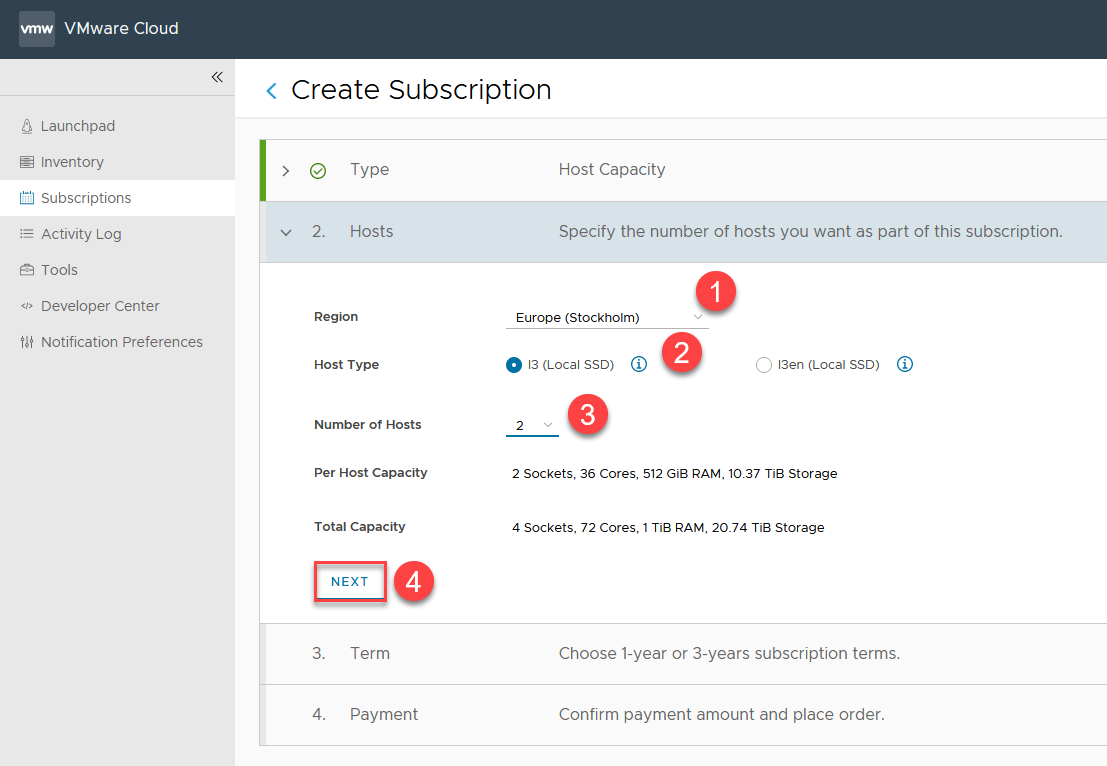This screenshot has height=766, width=1107.
Task: Click the Activity Log icon
Action: click(27, 234)
